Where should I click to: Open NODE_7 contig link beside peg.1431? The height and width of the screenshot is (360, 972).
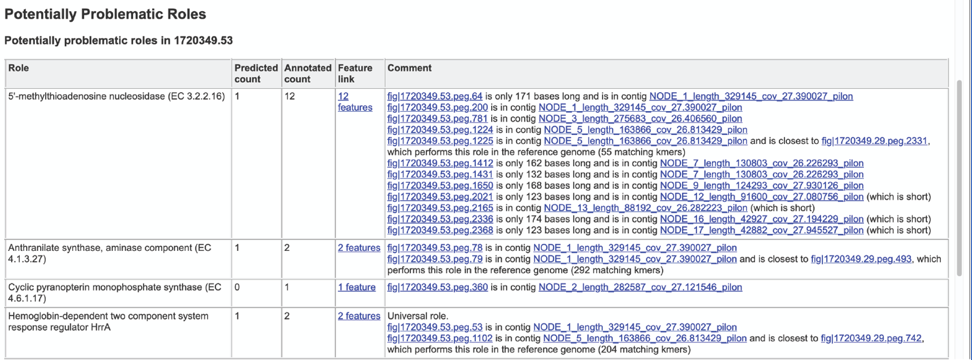coord(762,175)
